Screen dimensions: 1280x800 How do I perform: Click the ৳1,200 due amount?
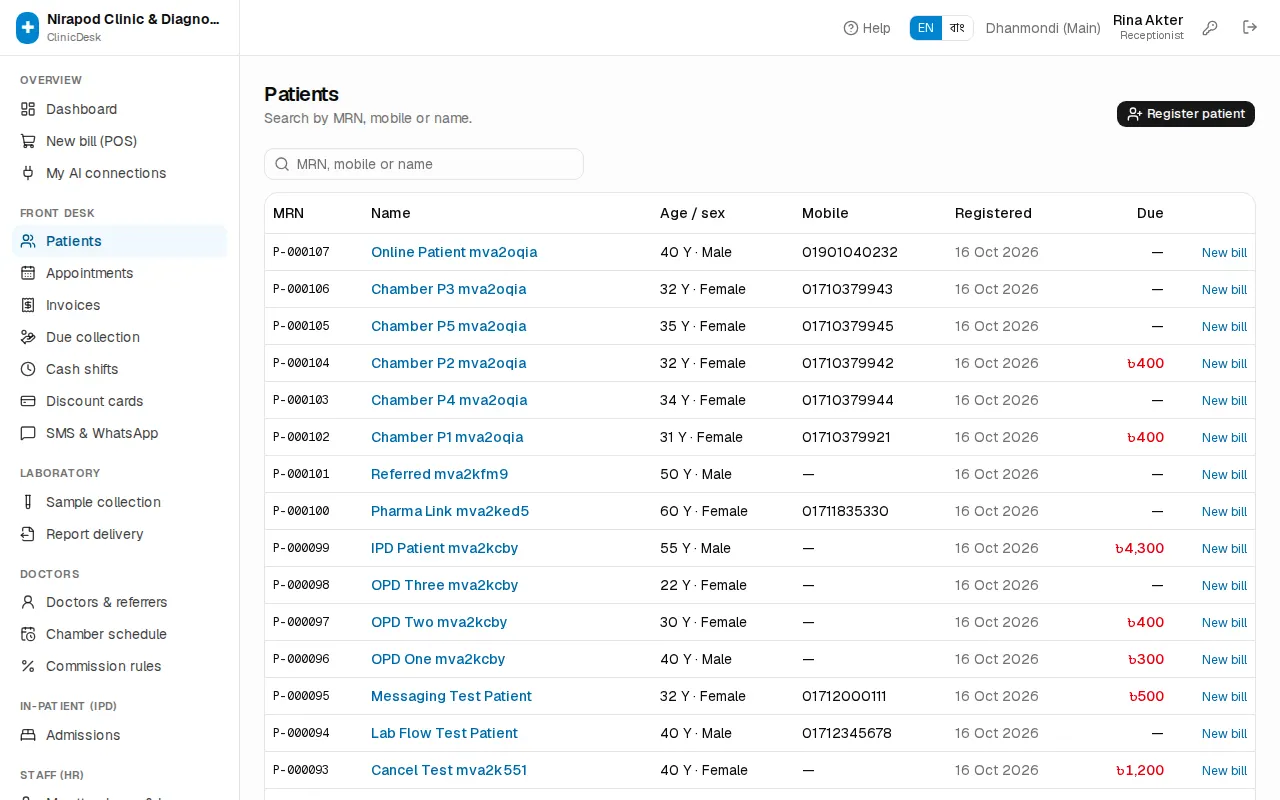(1140, 770)
